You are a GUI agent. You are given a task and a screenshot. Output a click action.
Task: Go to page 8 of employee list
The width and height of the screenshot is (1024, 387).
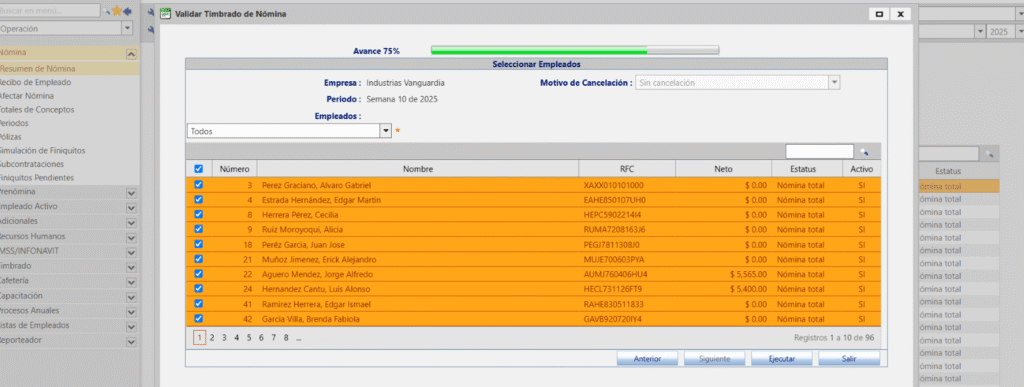click(286, 337)
